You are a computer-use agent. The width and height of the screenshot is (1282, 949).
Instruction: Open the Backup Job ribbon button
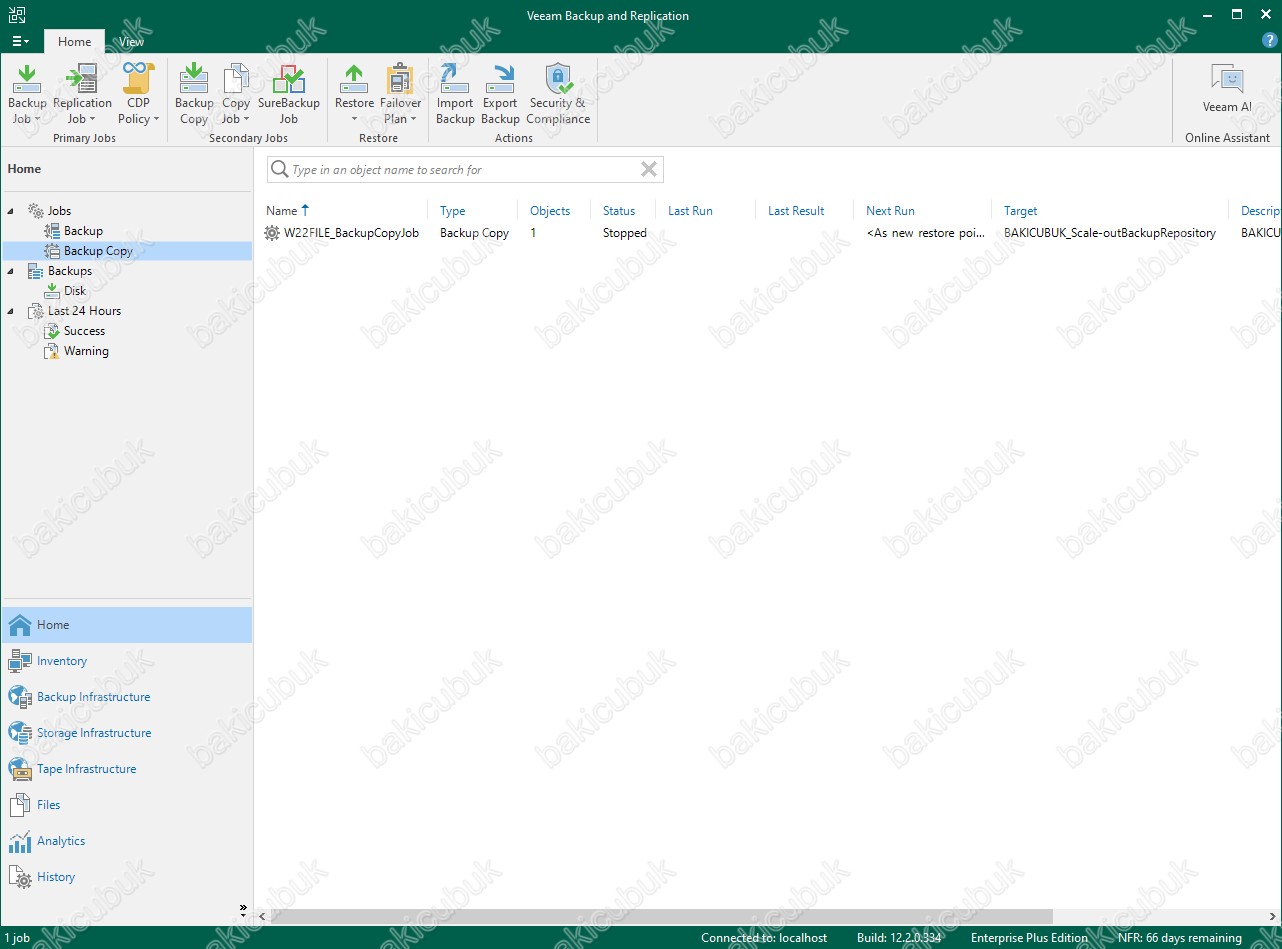point(27,94)
